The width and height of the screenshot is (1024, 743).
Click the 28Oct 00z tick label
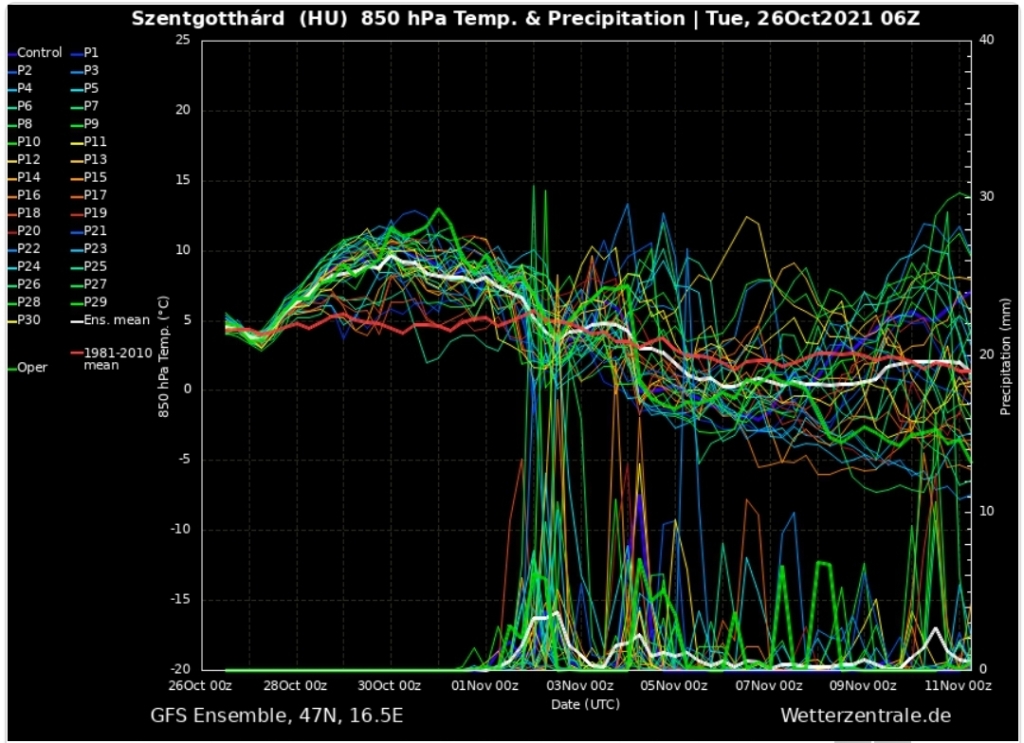(295, 685)
